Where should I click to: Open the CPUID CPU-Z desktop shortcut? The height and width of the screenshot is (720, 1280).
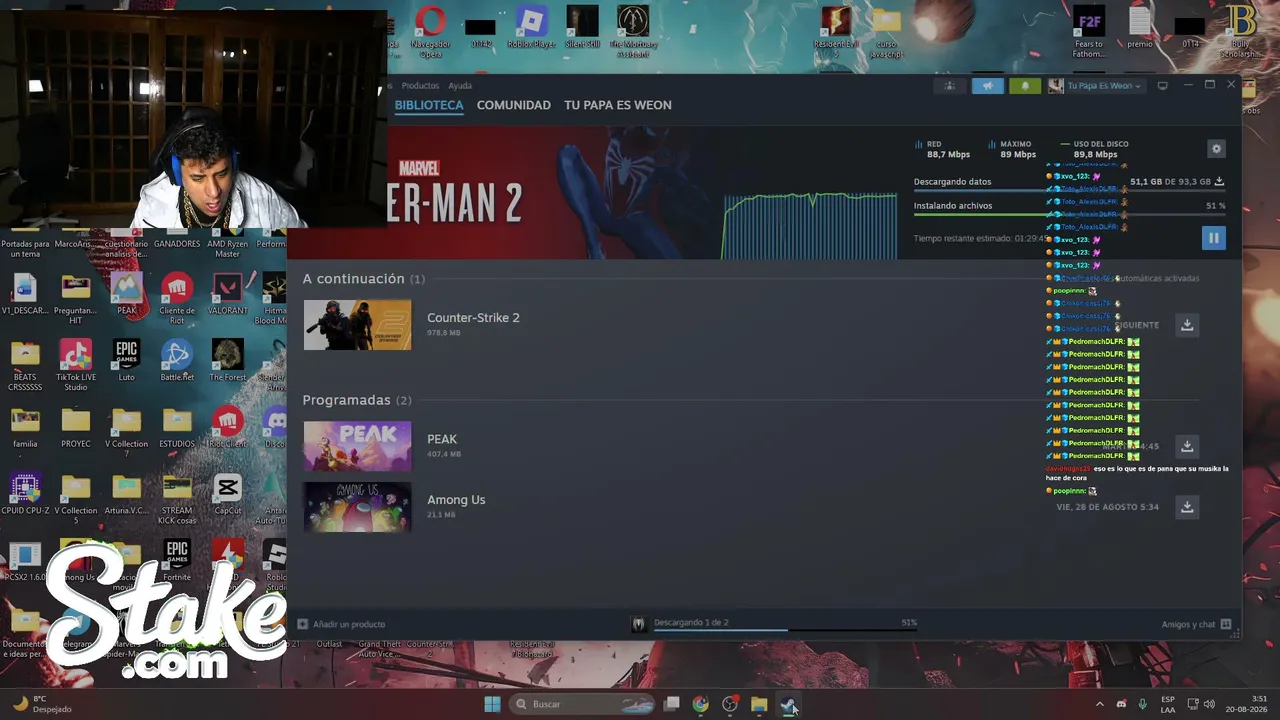coord(25,494)
